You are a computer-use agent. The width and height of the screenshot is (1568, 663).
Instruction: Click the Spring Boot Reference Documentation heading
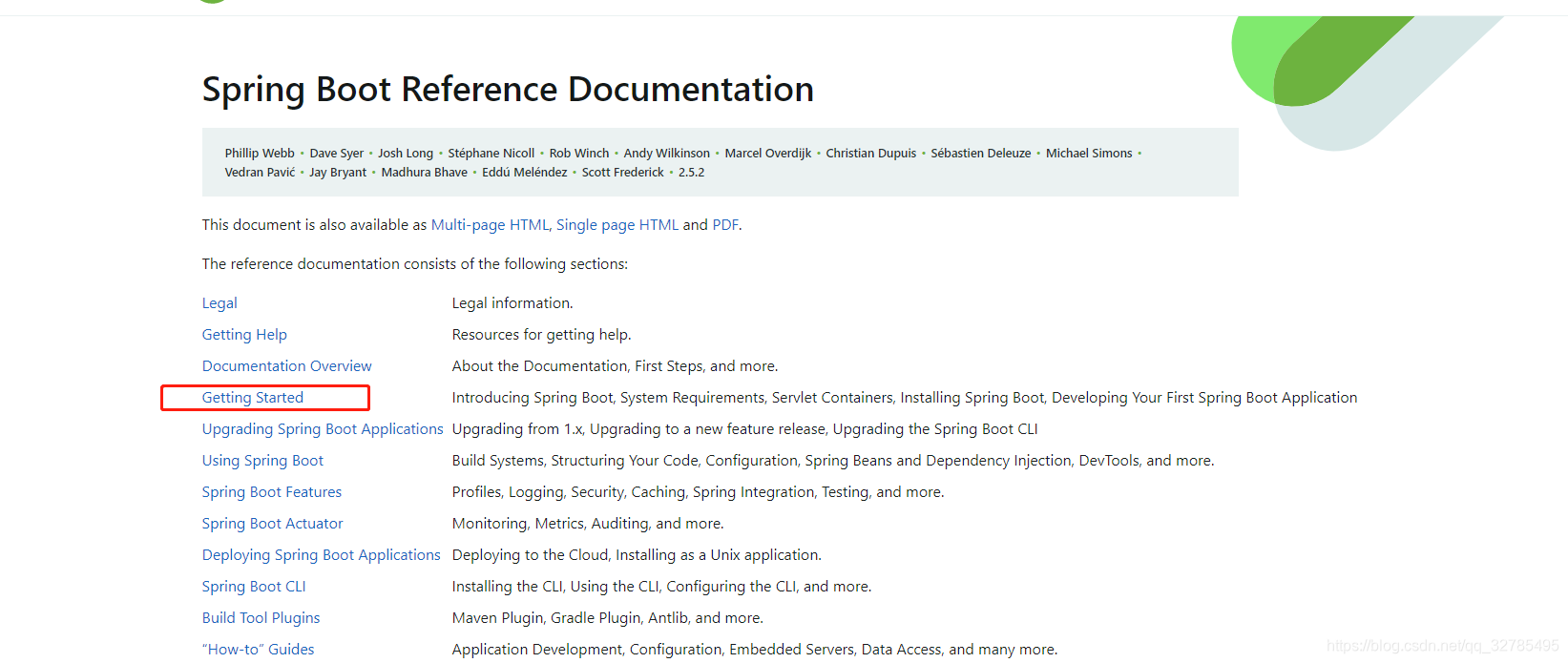[x=508, y=90]
